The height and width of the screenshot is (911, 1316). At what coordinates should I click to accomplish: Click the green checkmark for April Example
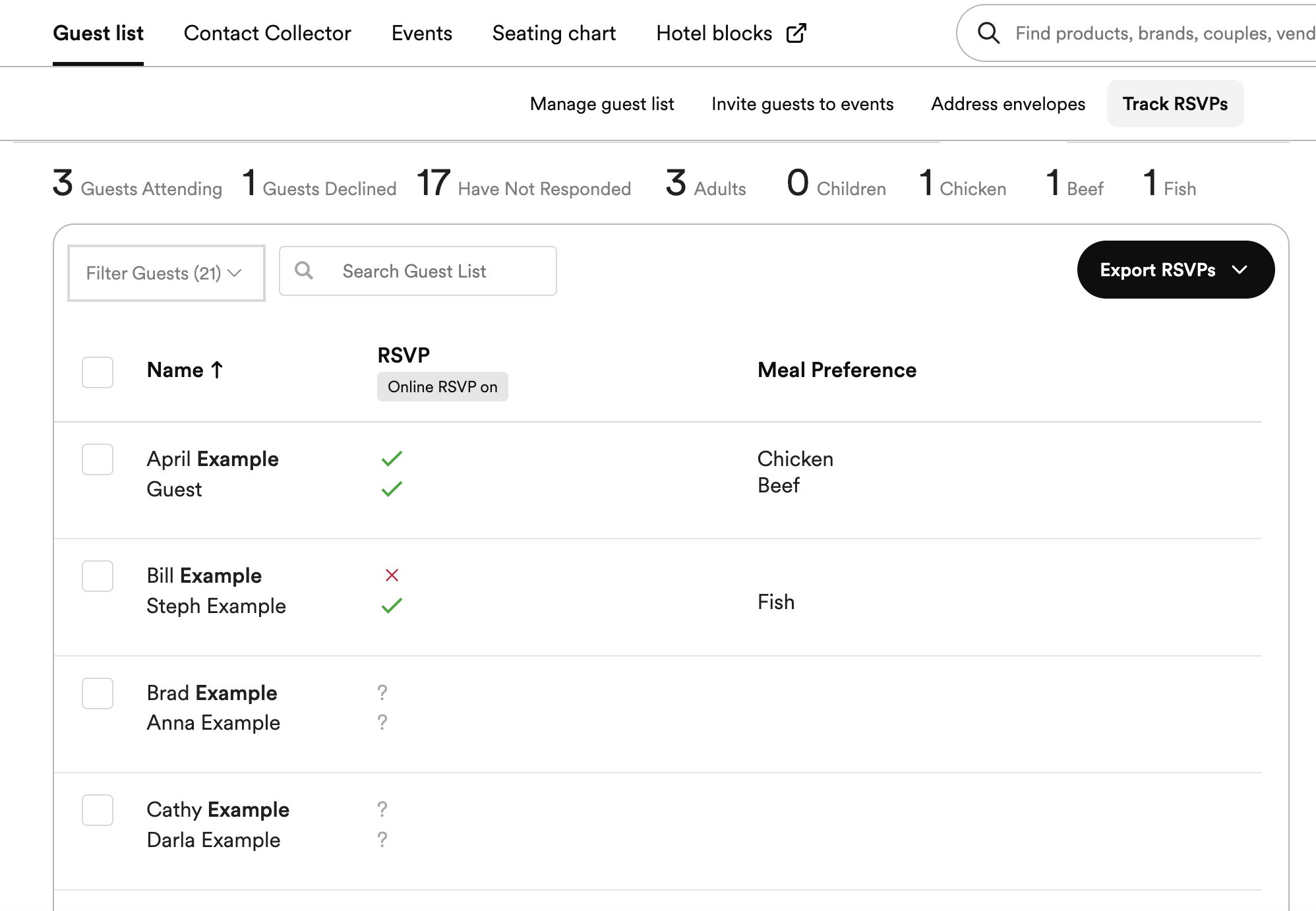coord(391,459)
